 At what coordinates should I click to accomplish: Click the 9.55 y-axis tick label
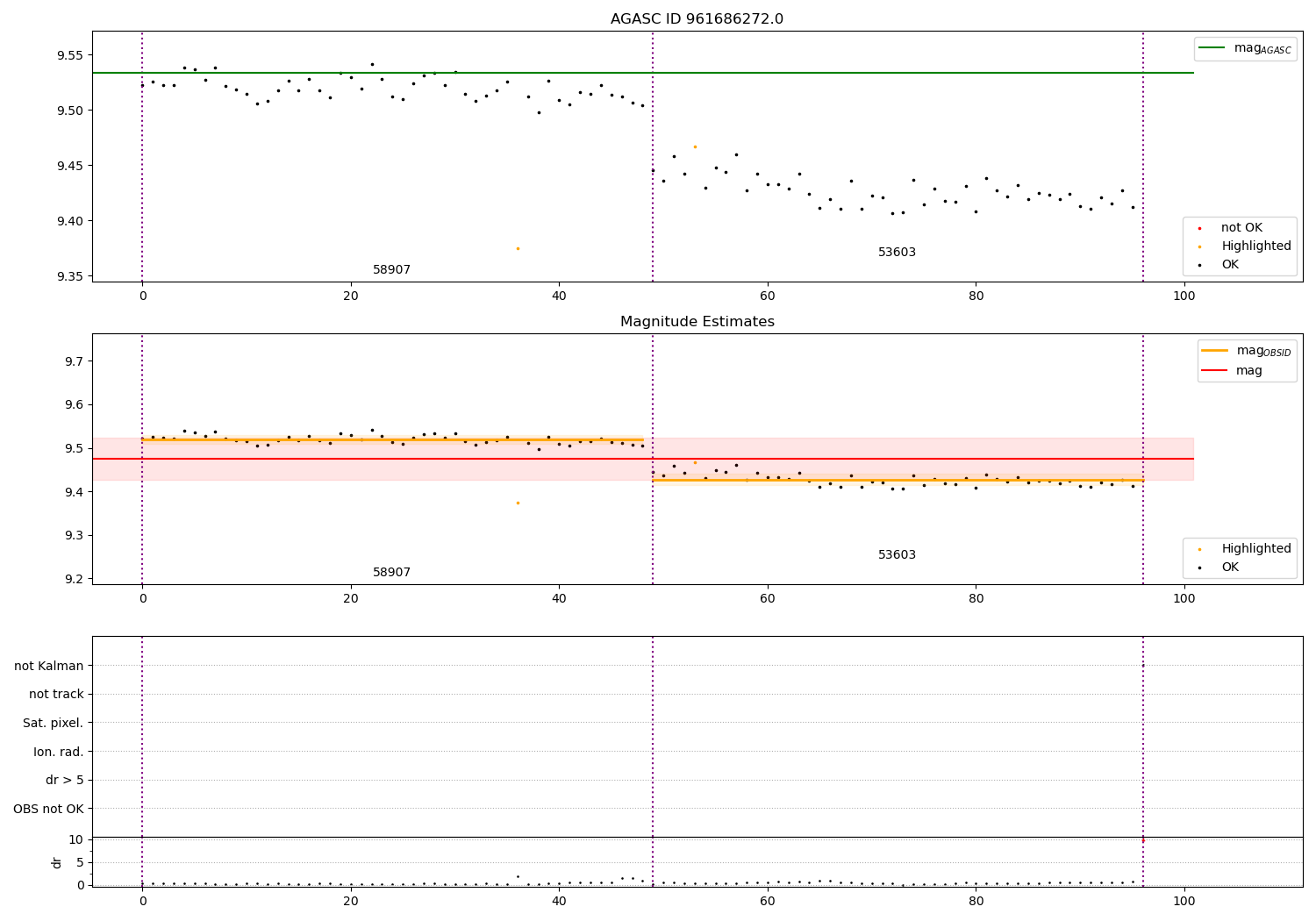click(69, 55)
